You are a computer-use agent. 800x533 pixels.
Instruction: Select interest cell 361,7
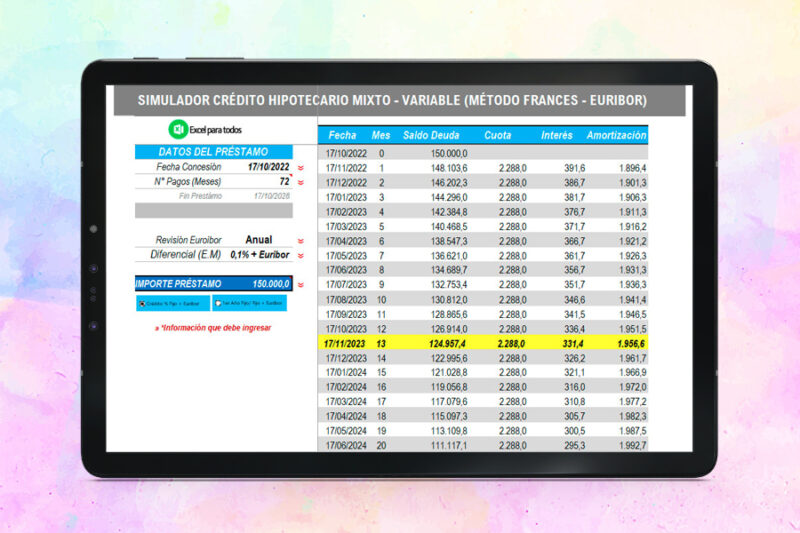[574, 256]
